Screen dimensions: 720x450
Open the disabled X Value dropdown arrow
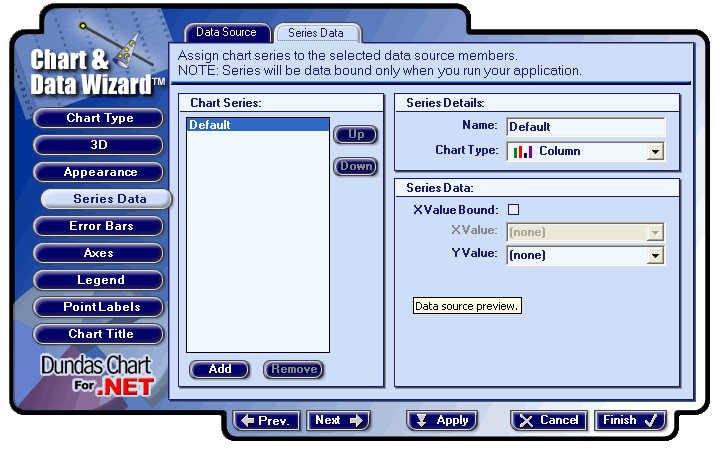coord(655,232)
